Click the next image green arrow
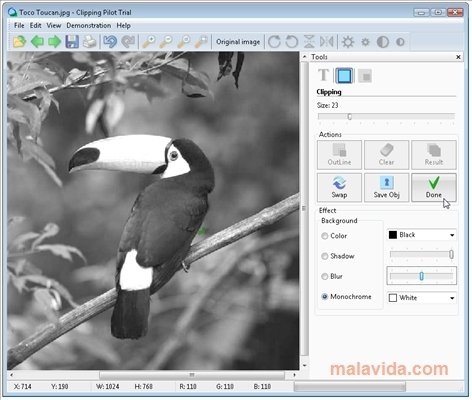Image resolution: width=472 pixels, height=400 pixels. 54,42
